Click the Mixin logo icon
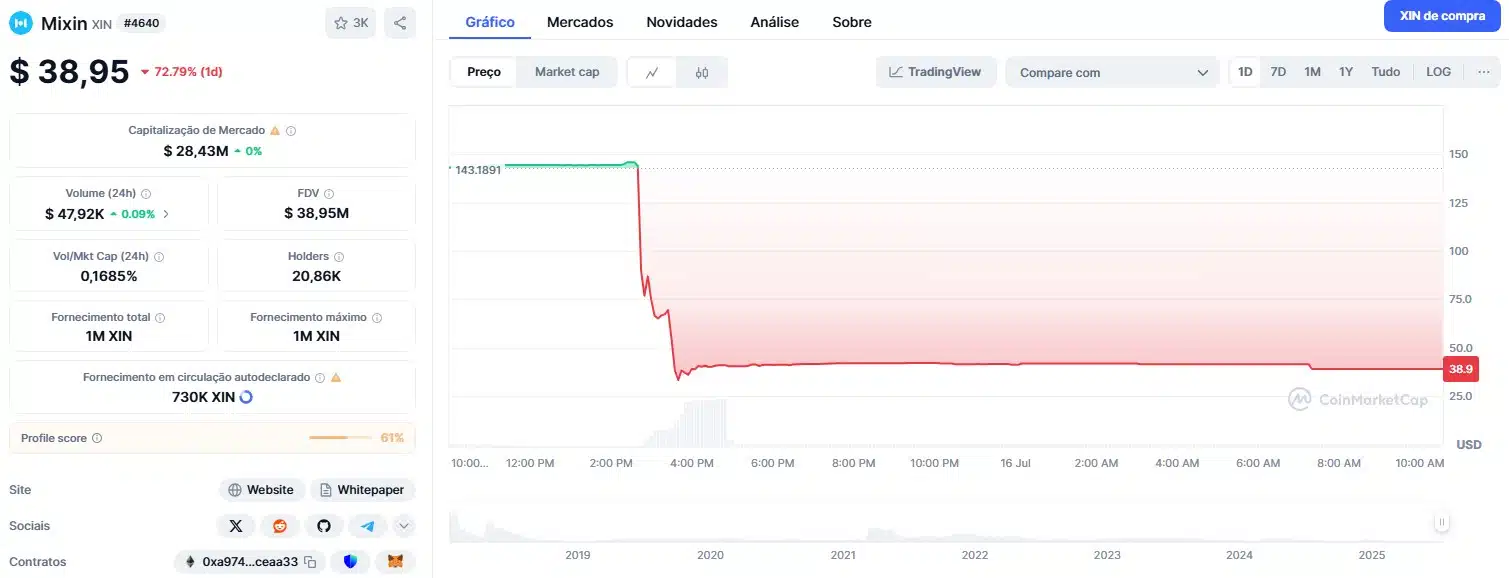Viewport: 1509px width, 578px height. (x=21, y=23)
